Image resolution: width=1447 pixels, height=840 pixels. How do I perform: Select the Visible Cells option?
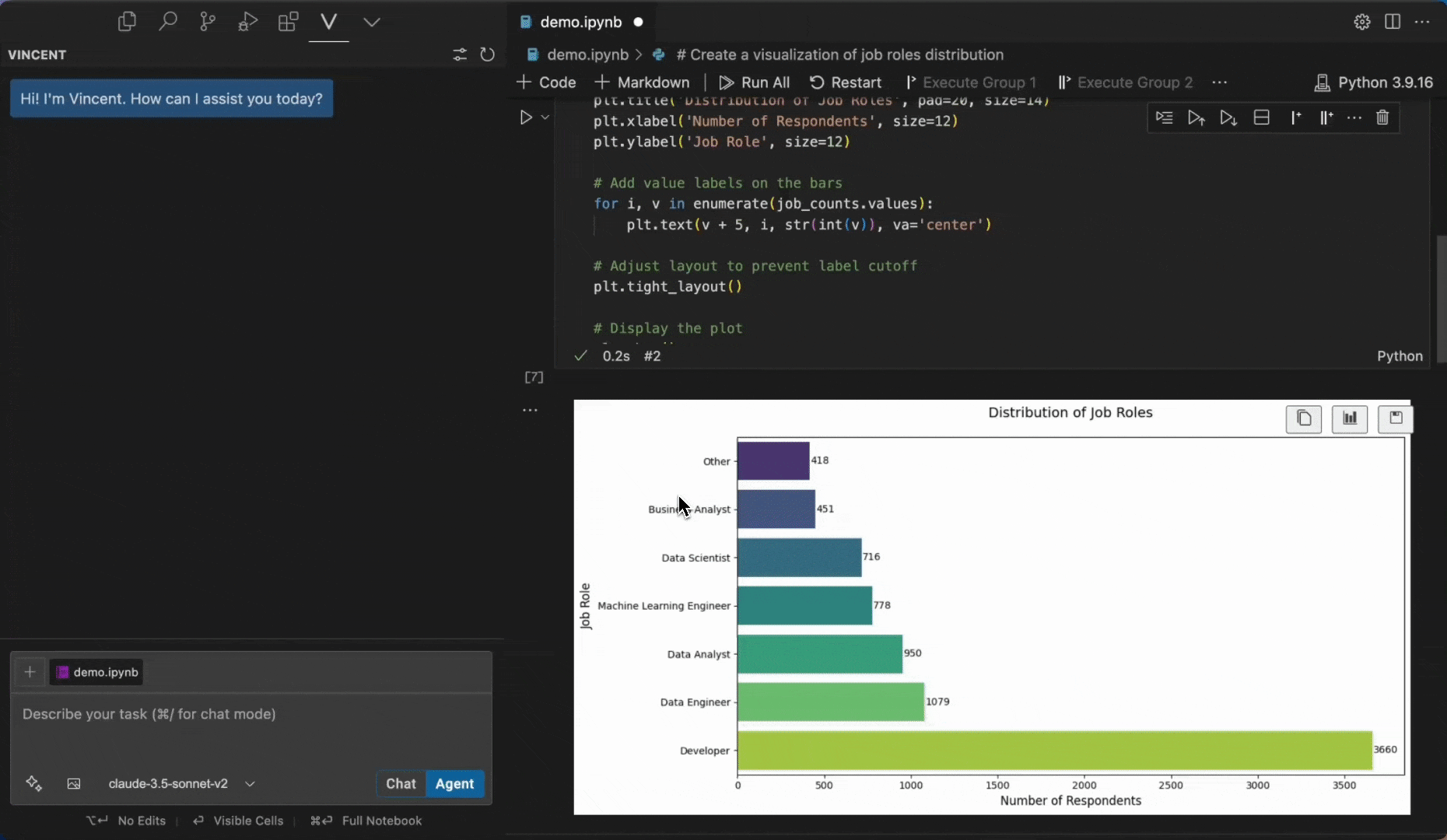(x=238, y=821)
